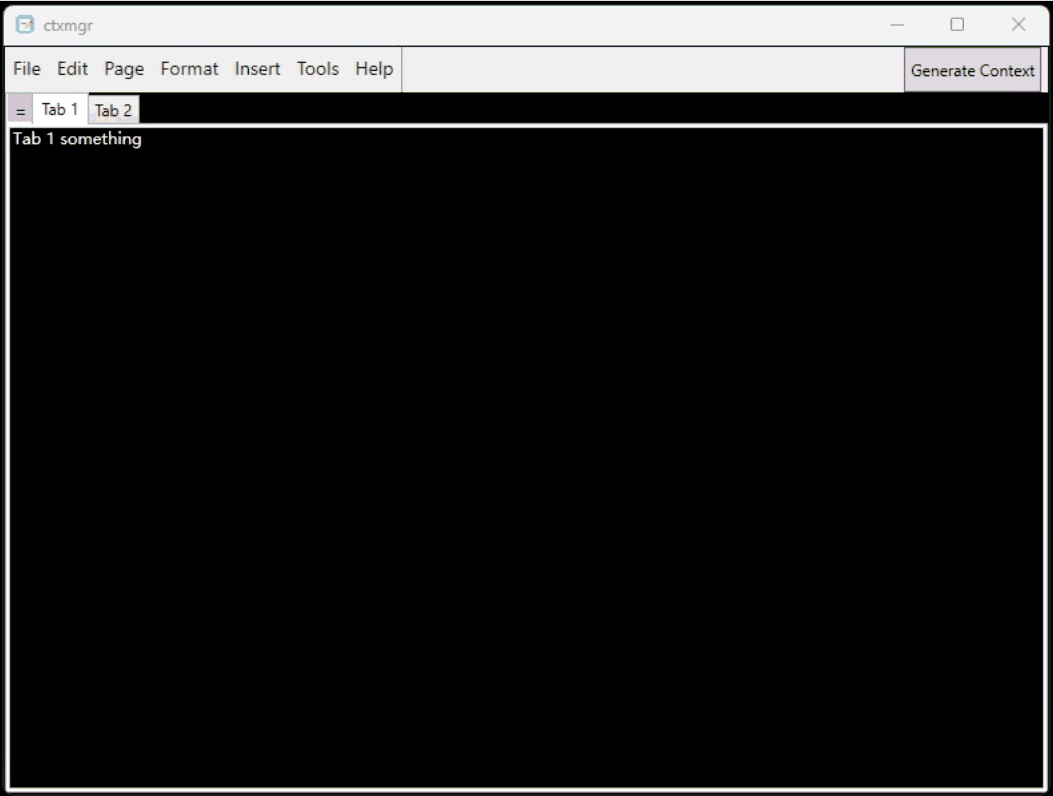
Task: Place cursor on the 'Tab 1 something' line
Action: pyautogui.click(x=77, y=139)
